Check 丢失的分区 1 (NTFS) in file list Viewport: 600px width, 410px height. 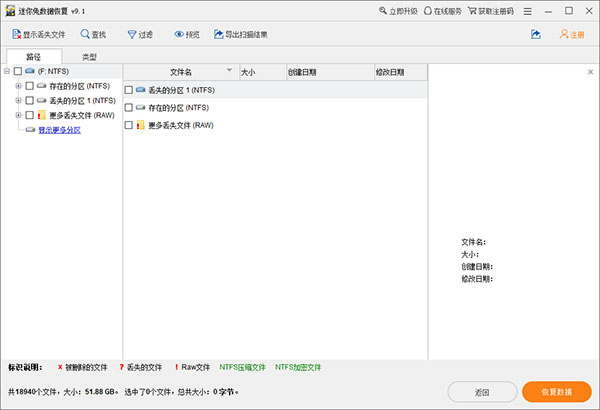pos(128,90)
